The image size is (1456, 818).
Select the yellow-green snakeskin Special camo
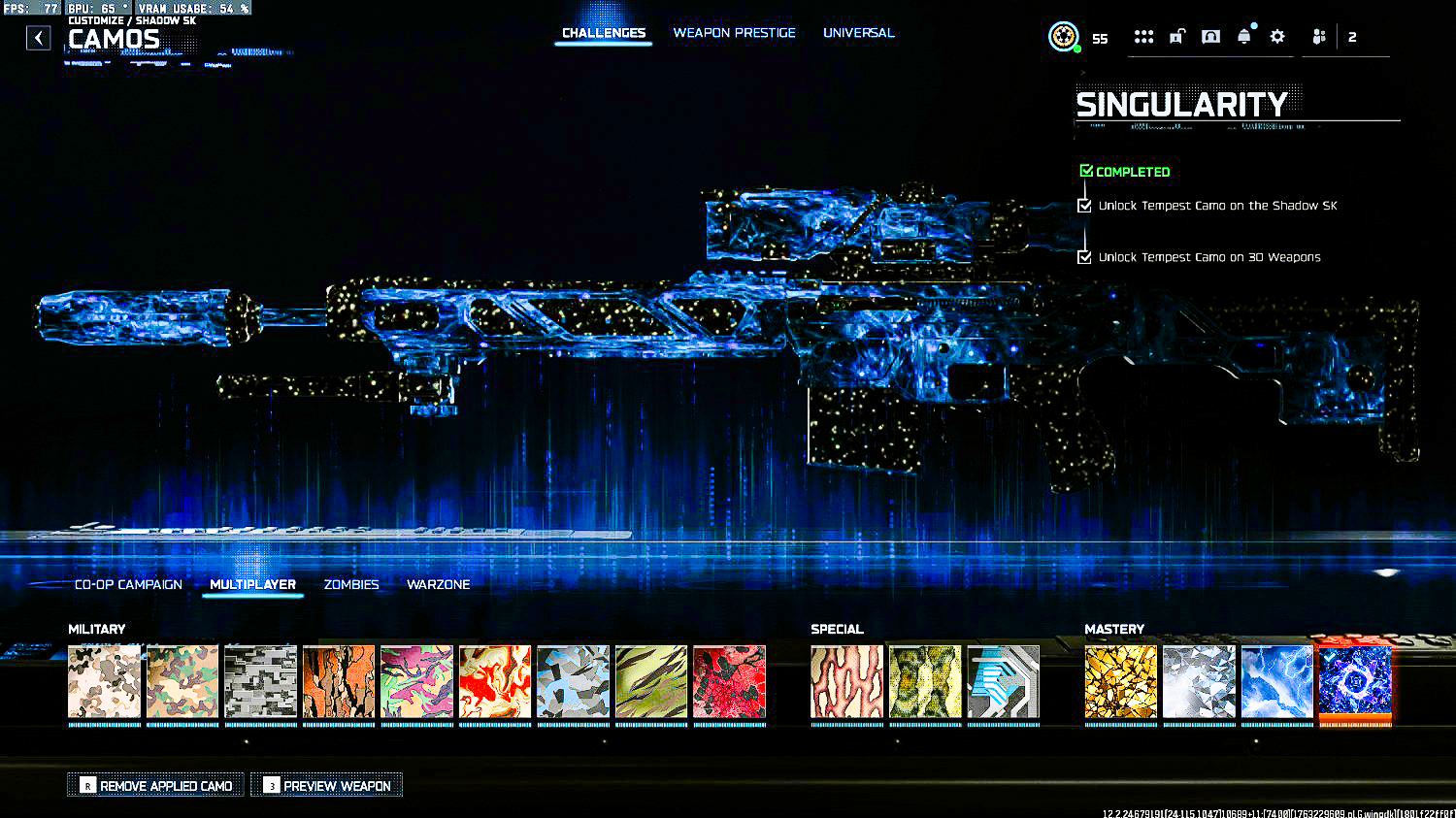[x=925, y=682]
